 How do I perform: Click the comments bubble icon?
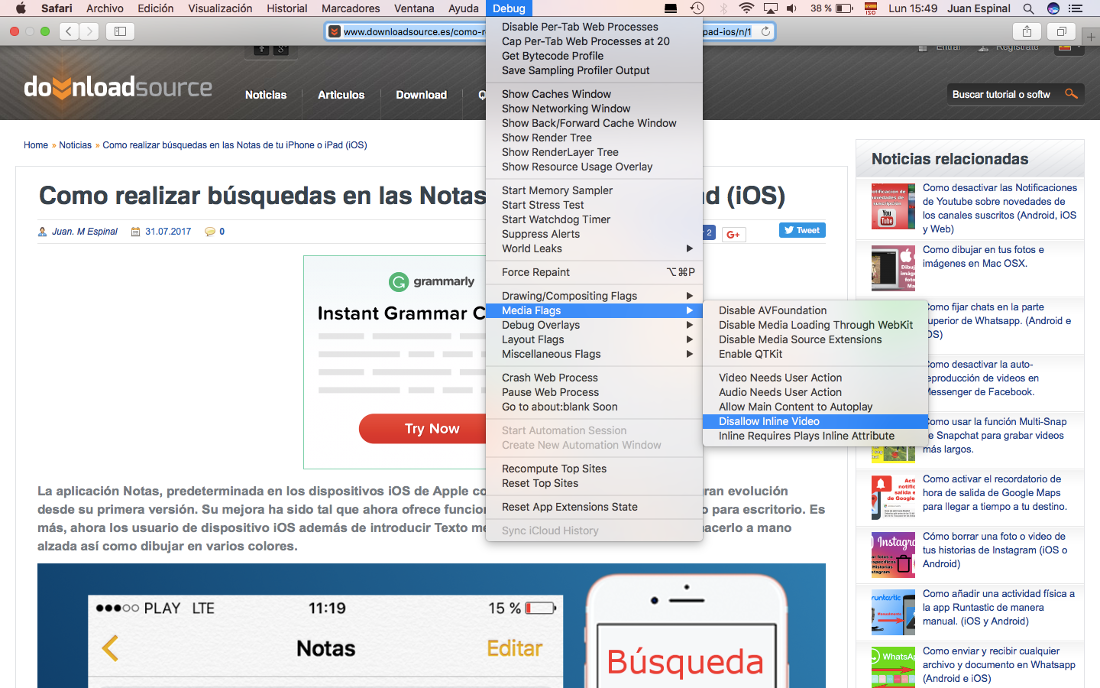210,231
